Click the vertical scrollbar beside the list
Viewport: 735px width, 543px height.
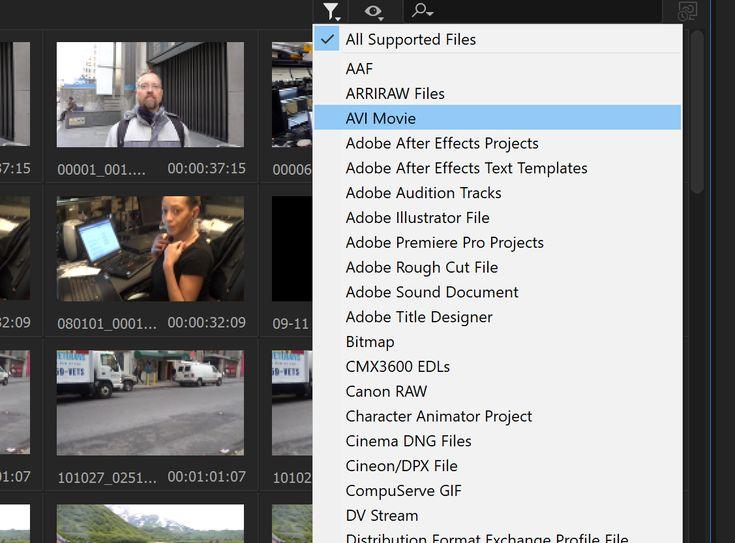(697, 112)
